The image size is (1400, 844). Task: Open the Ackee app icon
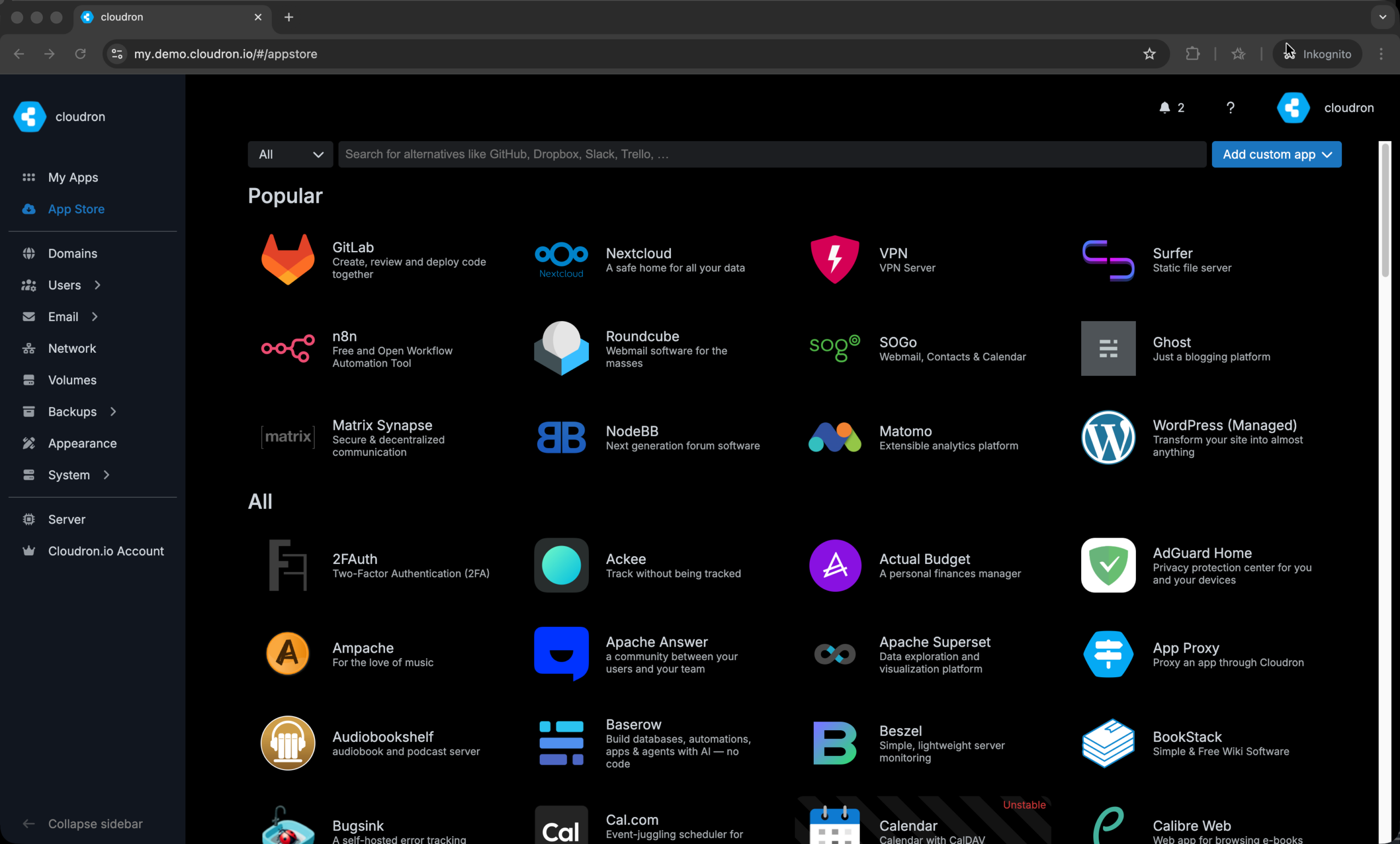[561, 565]
